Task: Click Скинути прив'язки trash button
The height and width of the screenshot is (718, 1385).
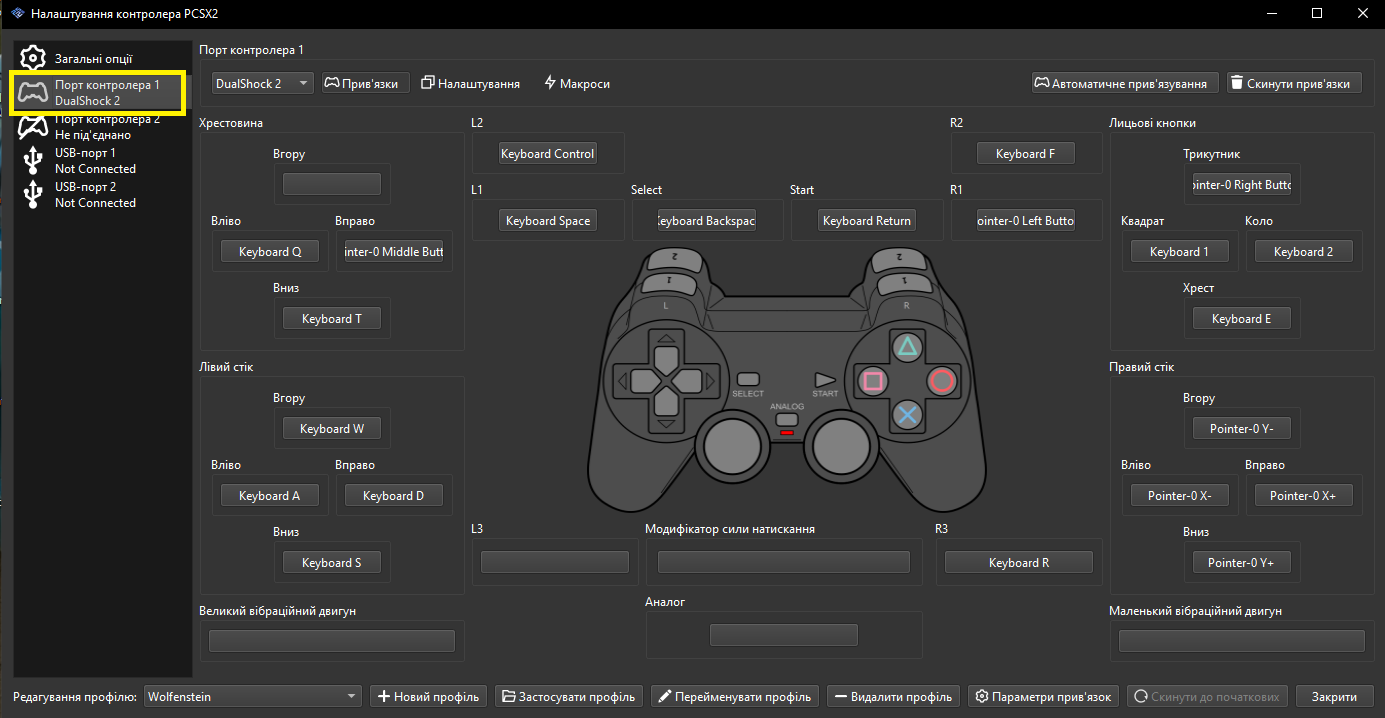Action: pyautogui.click(x=1294, y=84)
